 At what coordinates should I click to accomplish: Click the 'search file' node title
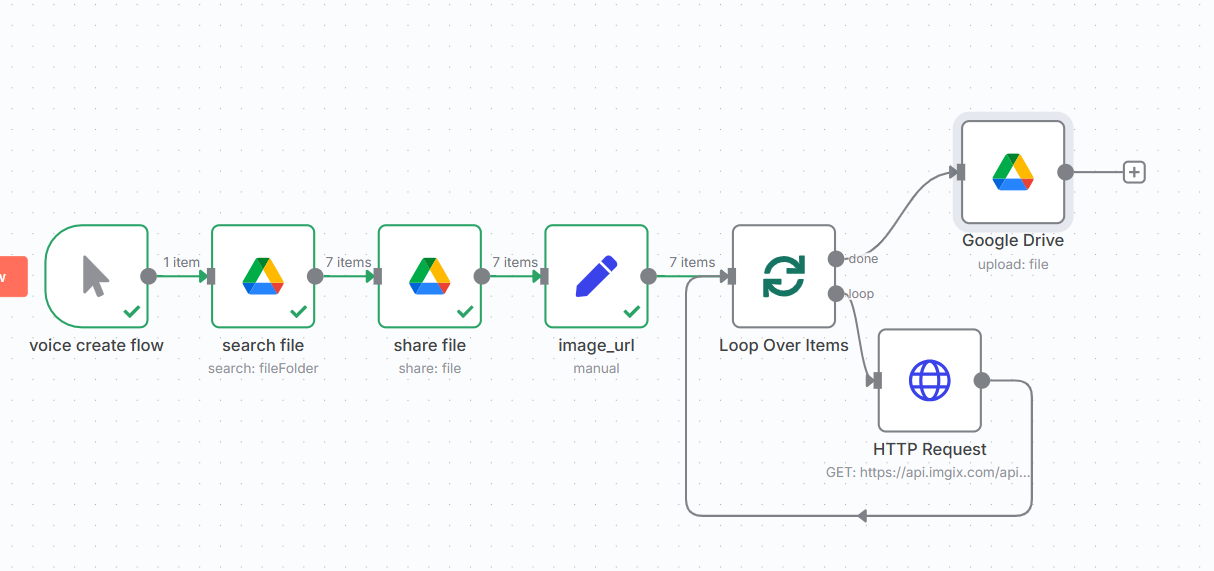point(263,345)
